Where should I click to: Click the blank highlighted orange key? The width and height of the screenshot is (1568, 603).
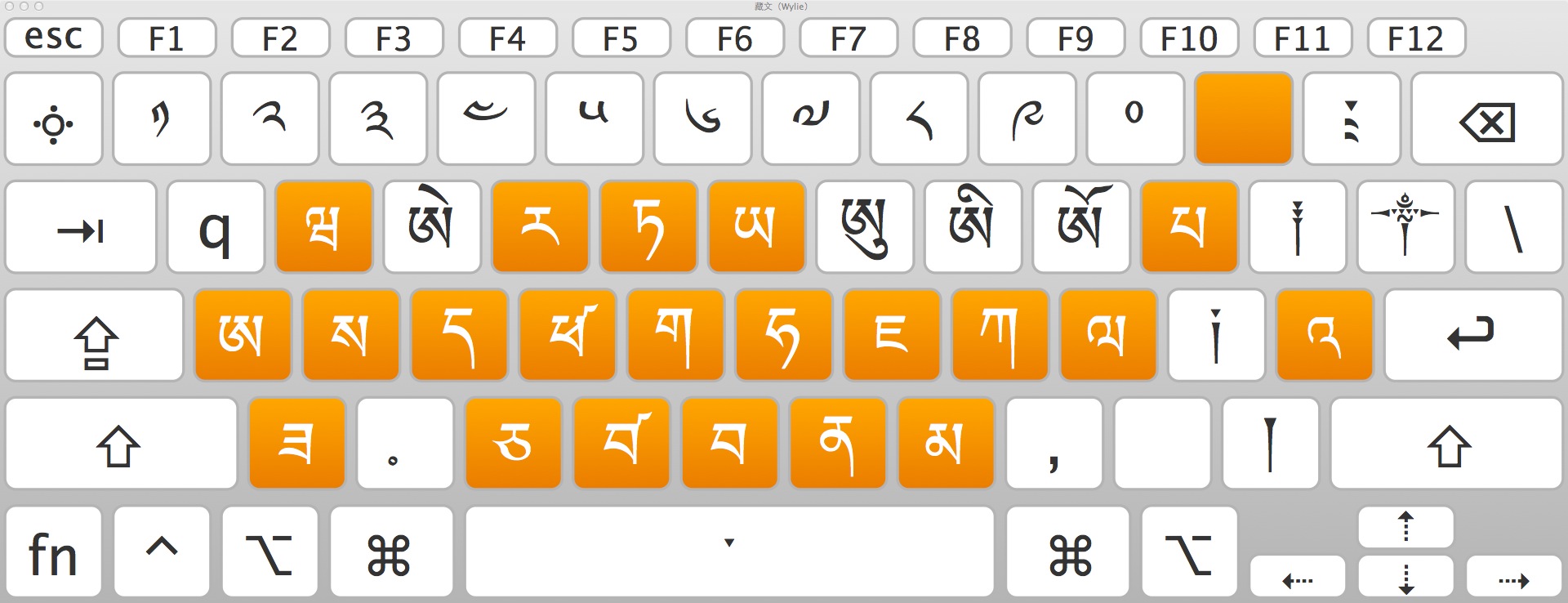click(x=1243, y=119)
